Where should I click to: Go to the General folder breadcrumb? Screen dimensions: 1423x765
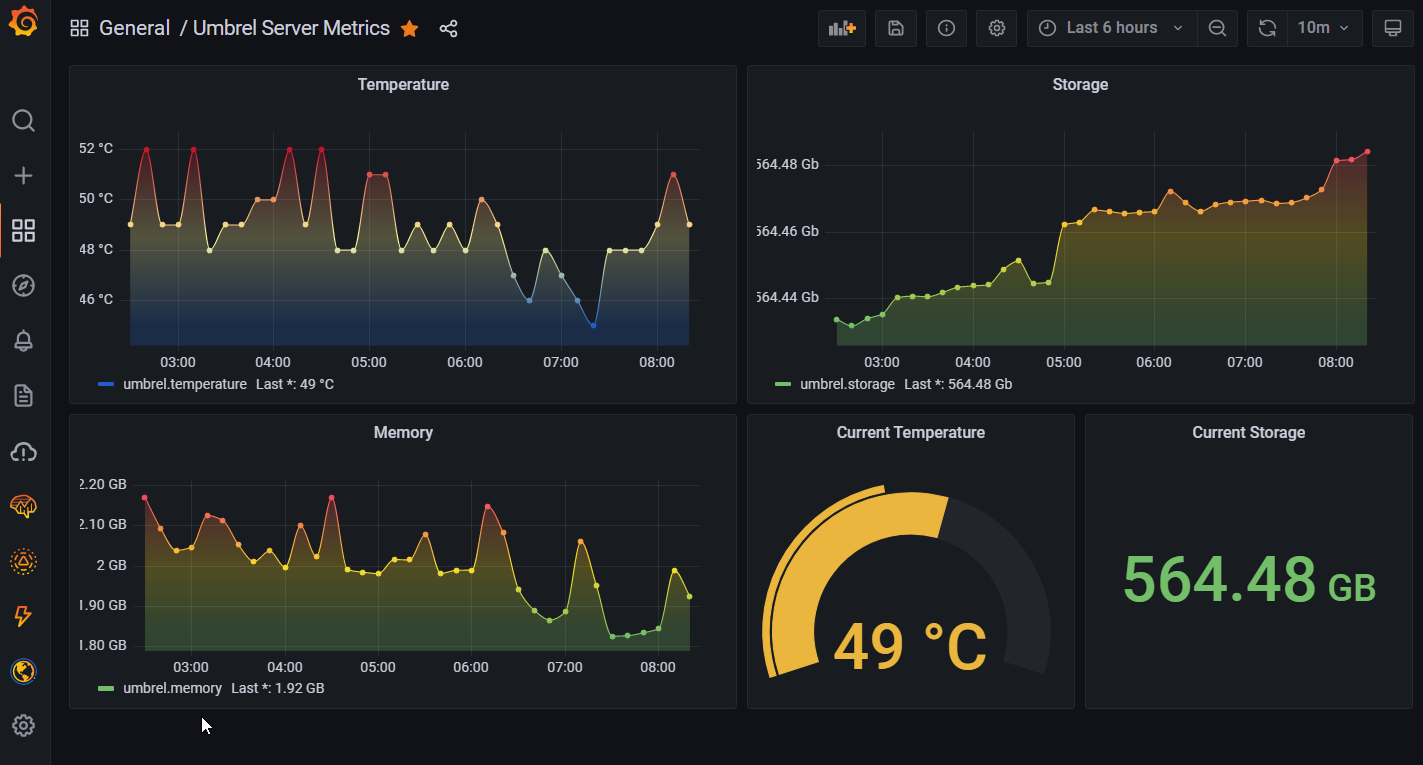click(135, 28)
